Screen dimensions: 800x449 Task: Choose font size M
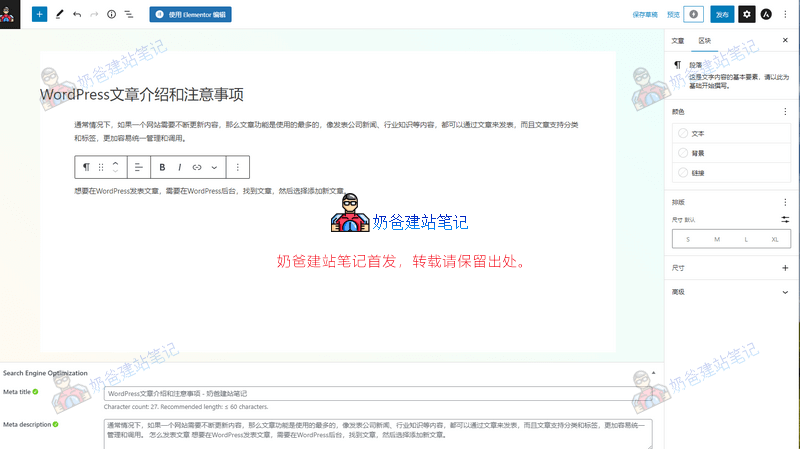[x=717, y=239]
